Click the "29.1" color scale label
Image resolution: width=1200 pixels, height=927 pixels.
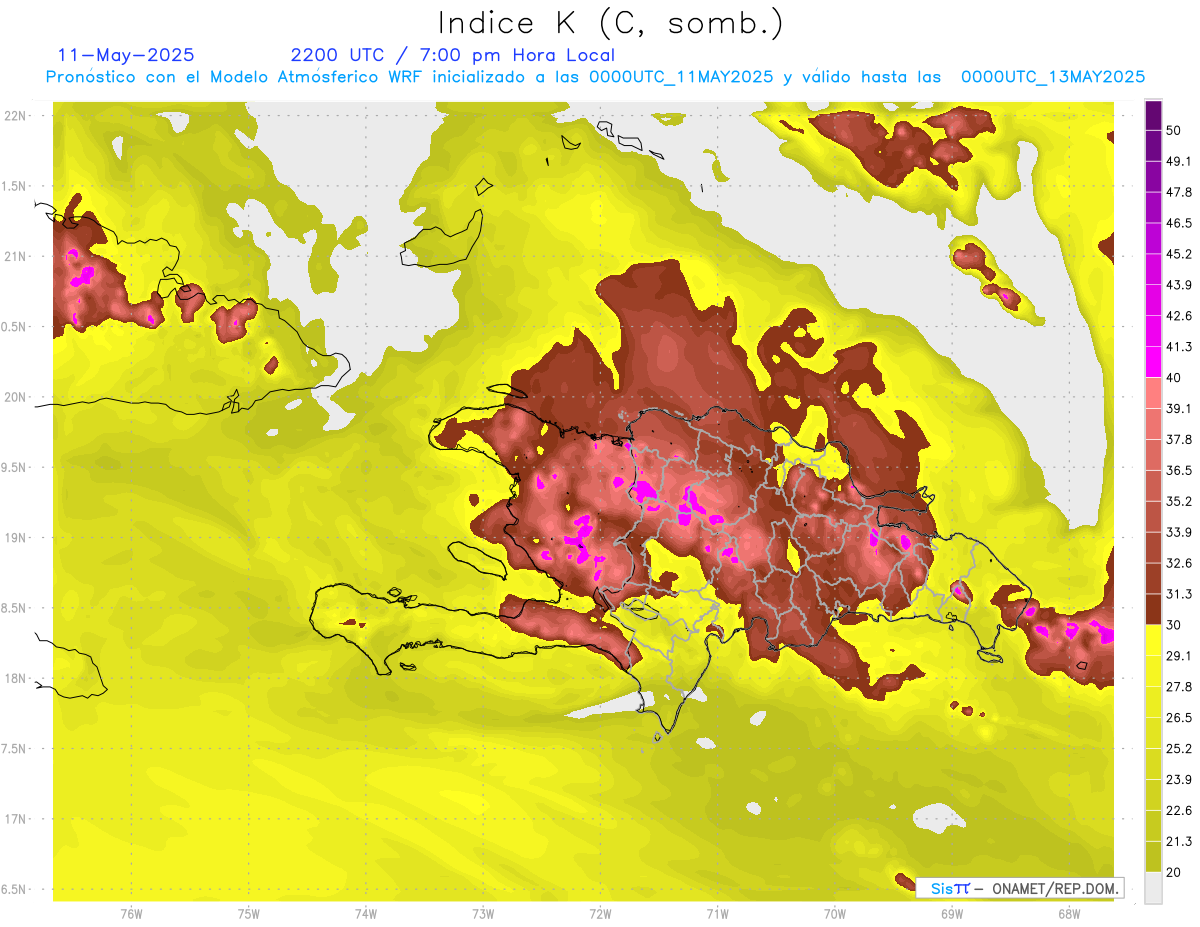[1179, 656]
